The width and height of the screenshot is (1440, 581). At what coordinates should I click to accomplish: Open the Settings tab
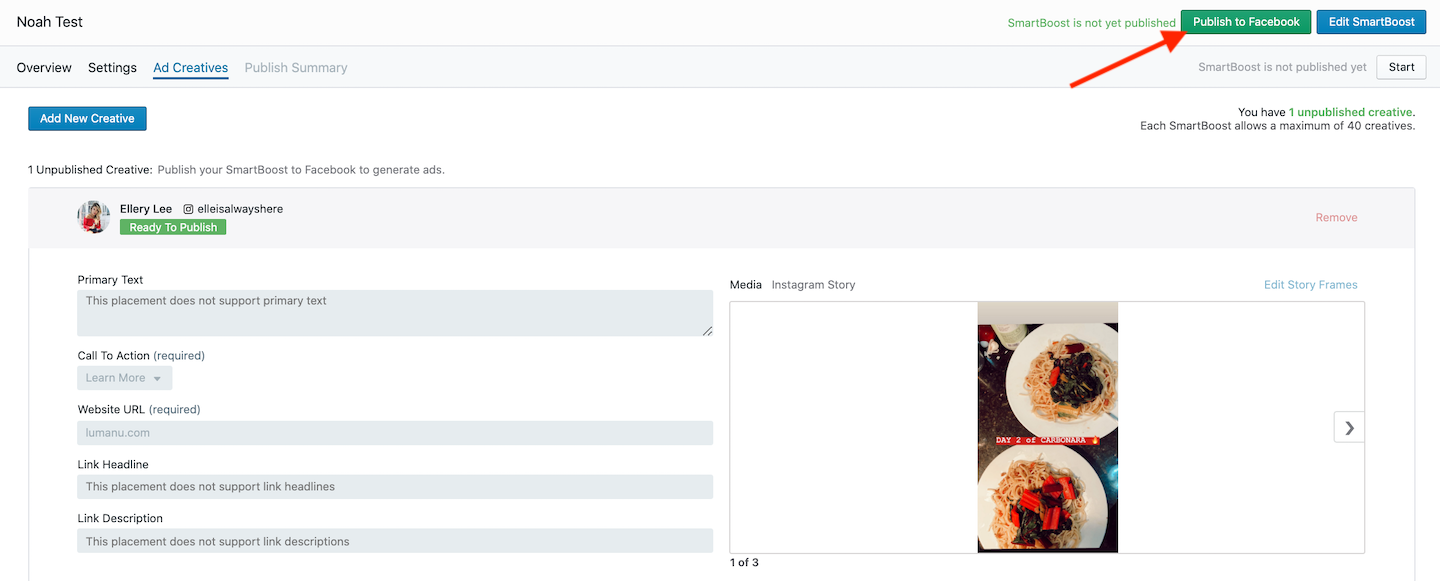click(112, 68)
